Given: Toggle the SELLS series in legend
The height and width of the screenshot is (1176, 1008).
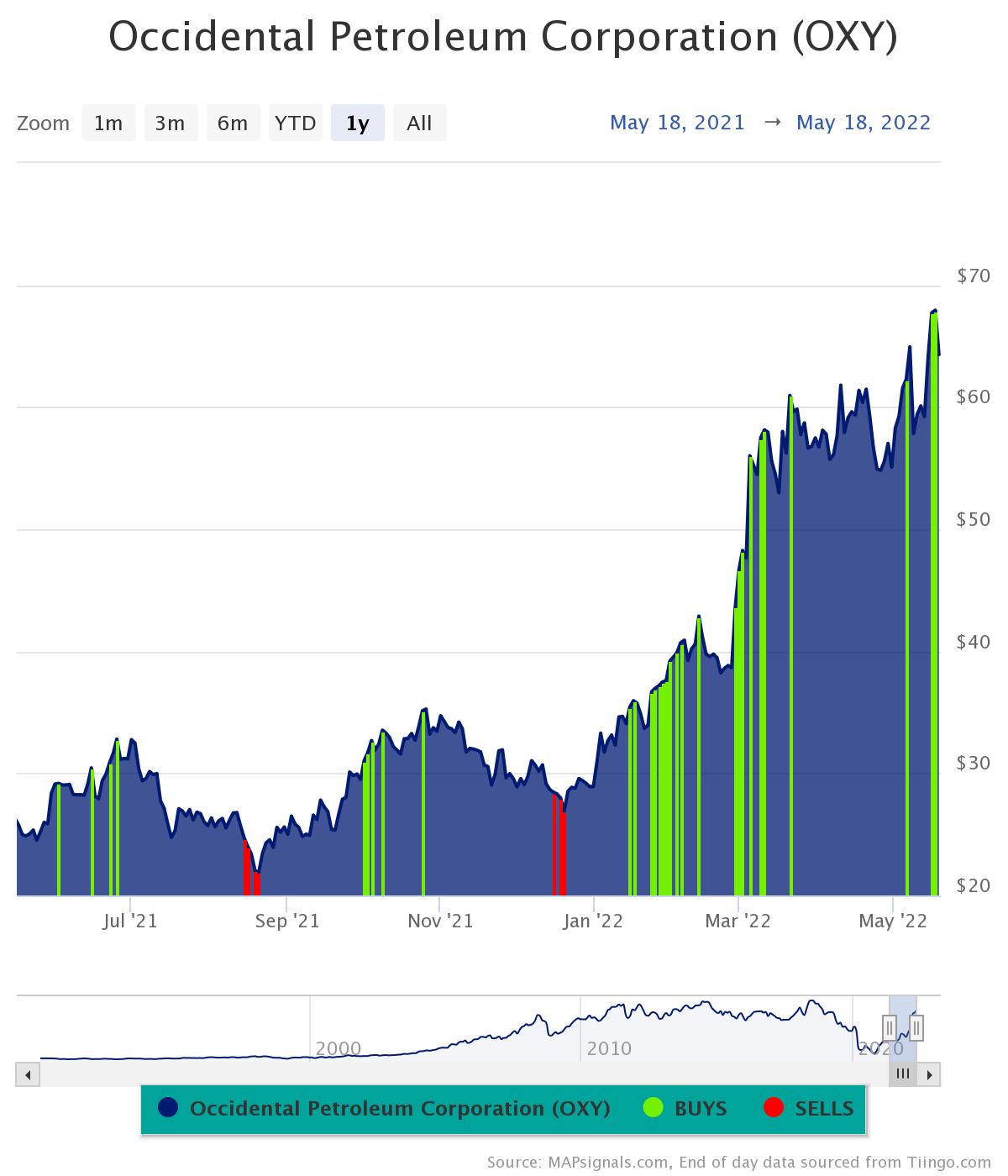Looking at the screenshot, I should (x=808, y=1108).
